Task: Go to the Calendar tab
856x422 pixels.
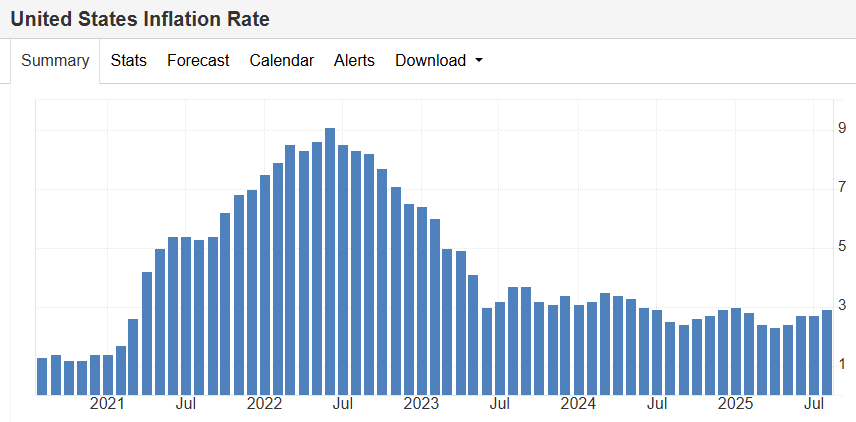Action: point(282,61)
